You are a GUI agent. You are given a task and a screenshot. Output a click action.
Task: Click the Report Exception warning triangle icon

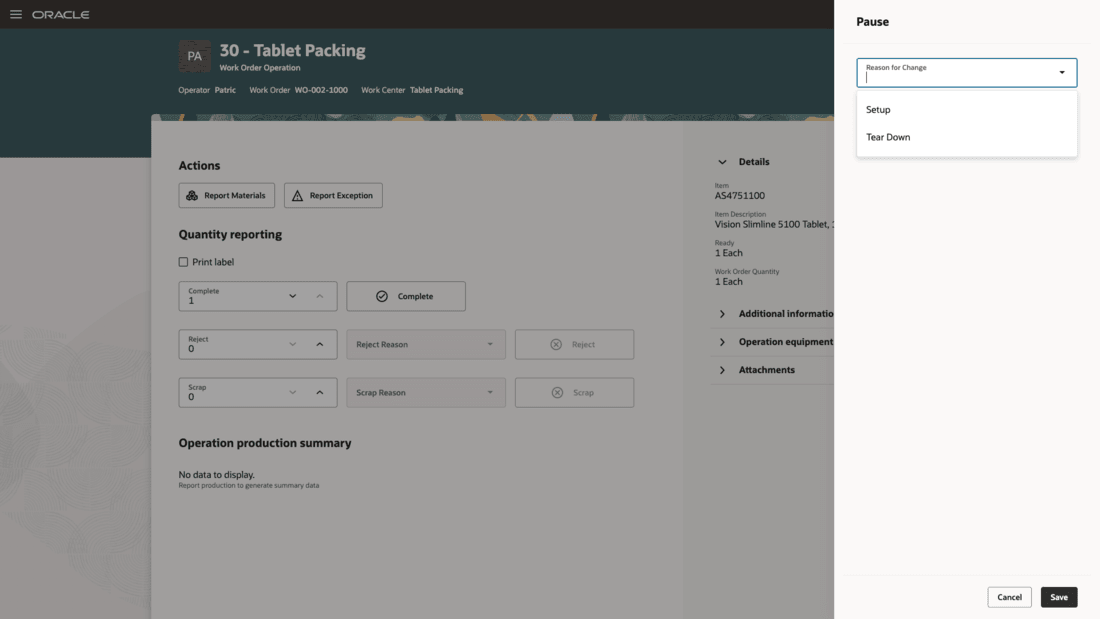(297, 196)
